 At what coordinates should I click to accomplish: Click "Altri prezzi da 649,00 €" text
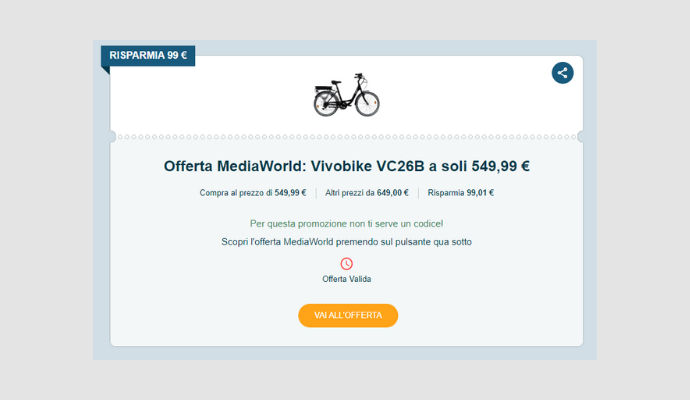point(367,193)
